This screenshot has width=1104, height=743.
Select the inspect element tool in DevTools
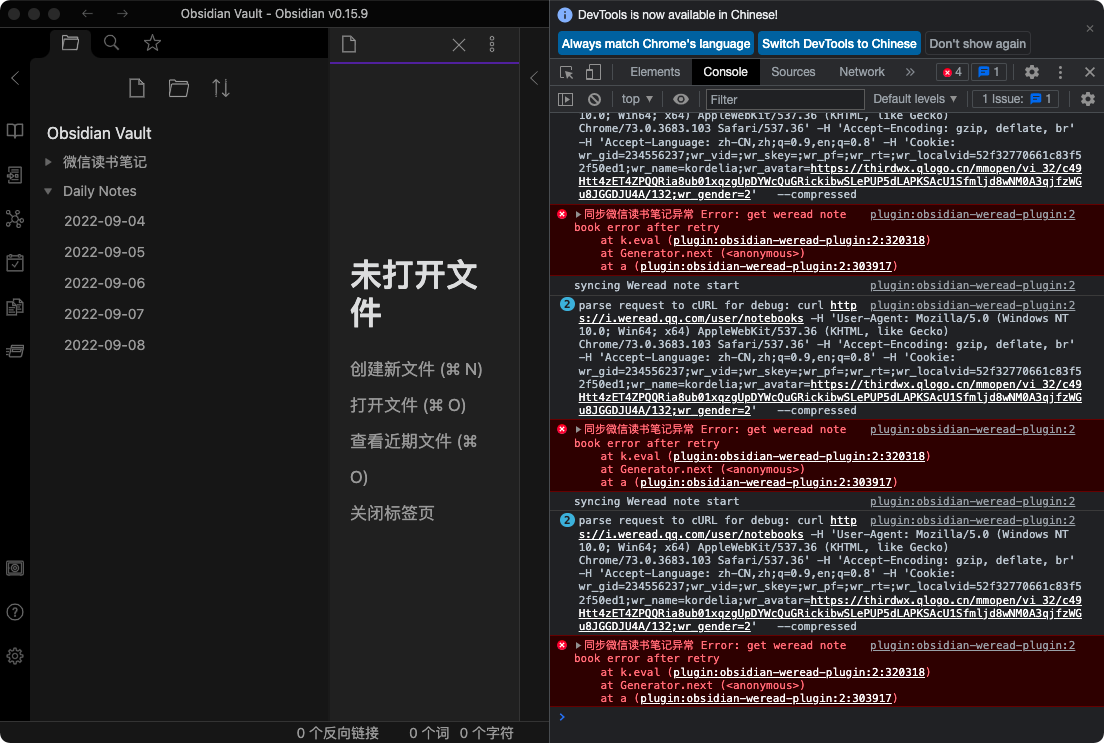tap(566, 71)
